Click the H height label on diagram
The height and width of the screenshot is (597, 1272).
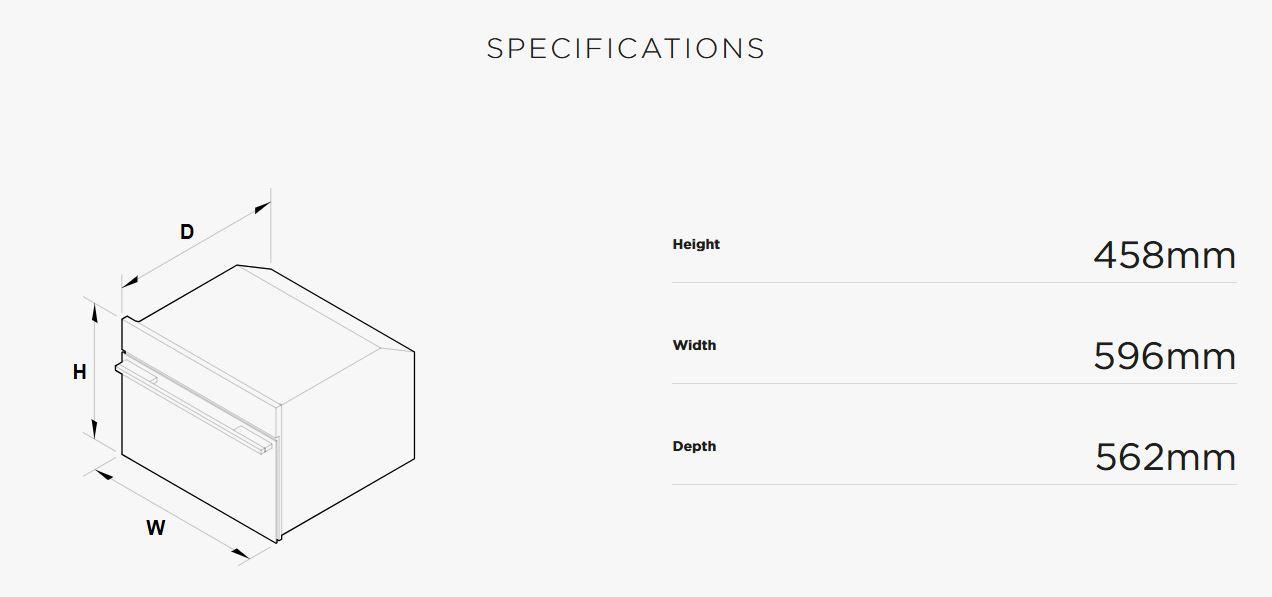click(80, 372)
